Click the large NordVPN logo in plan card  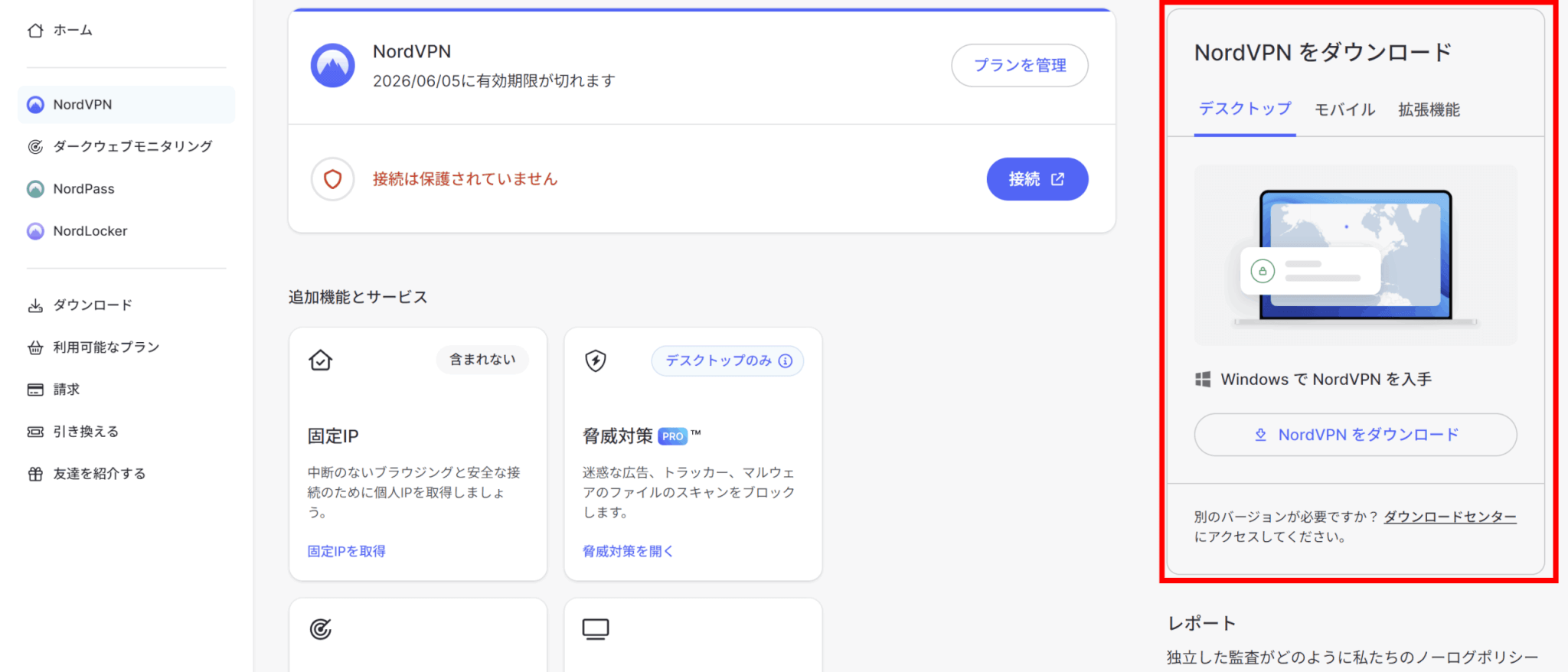[x=332, y=65]
